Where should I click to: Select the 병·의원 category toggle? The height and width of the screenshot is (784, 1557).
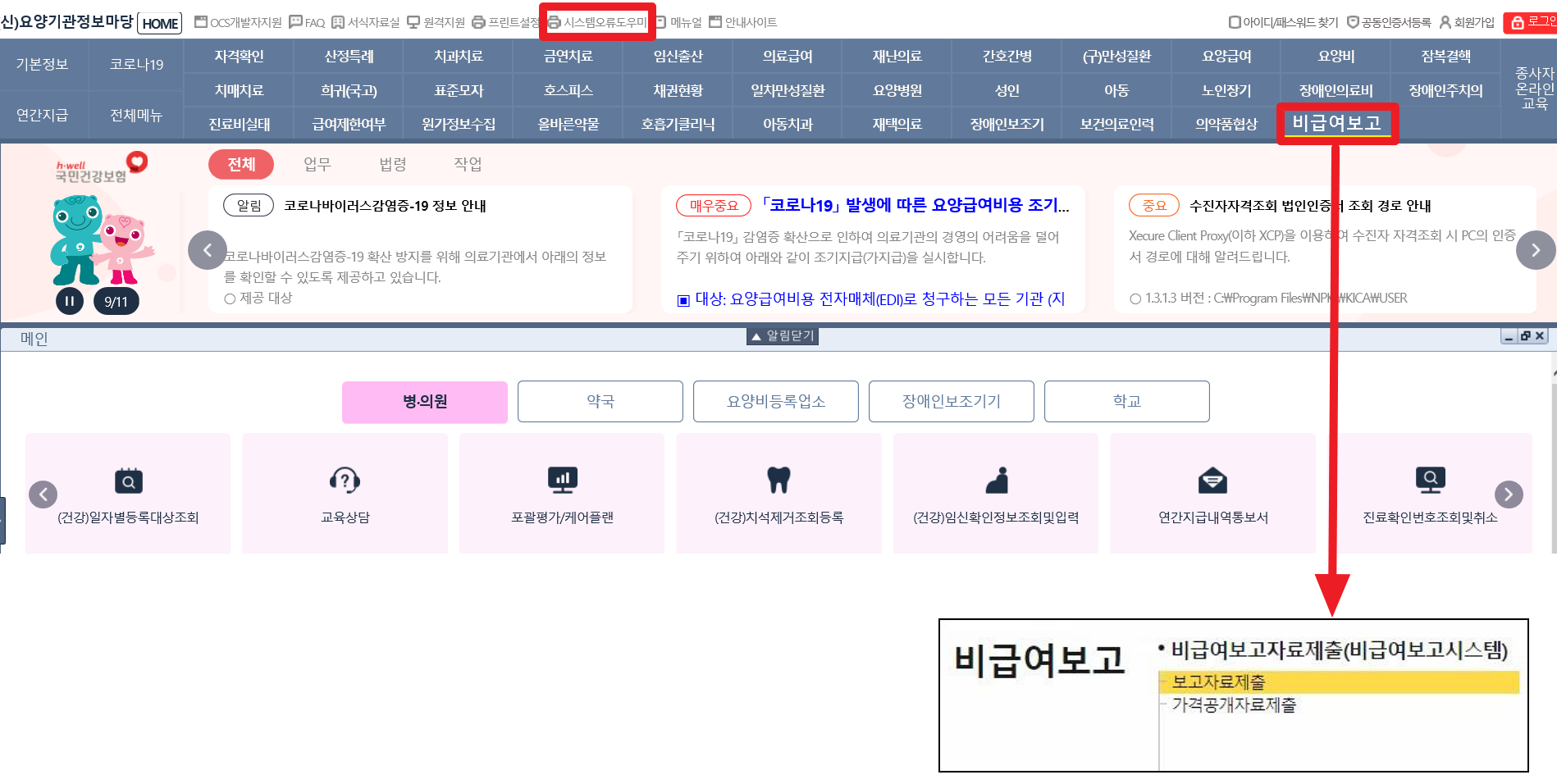[424, 401]
